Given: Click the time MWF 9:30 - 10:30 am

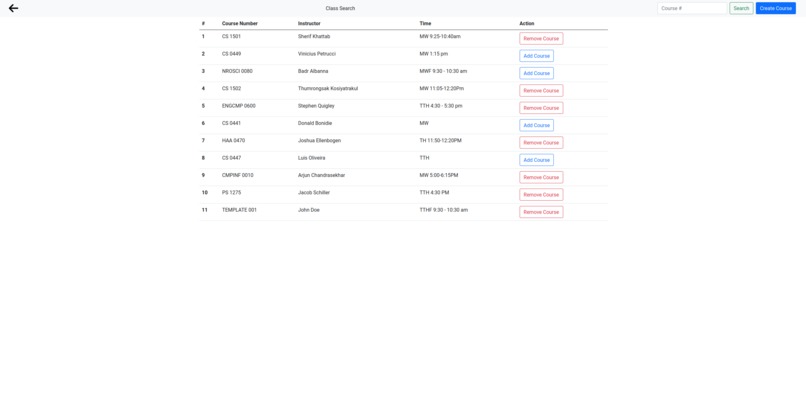Looking at the screenshot, I should pos(443,71).
